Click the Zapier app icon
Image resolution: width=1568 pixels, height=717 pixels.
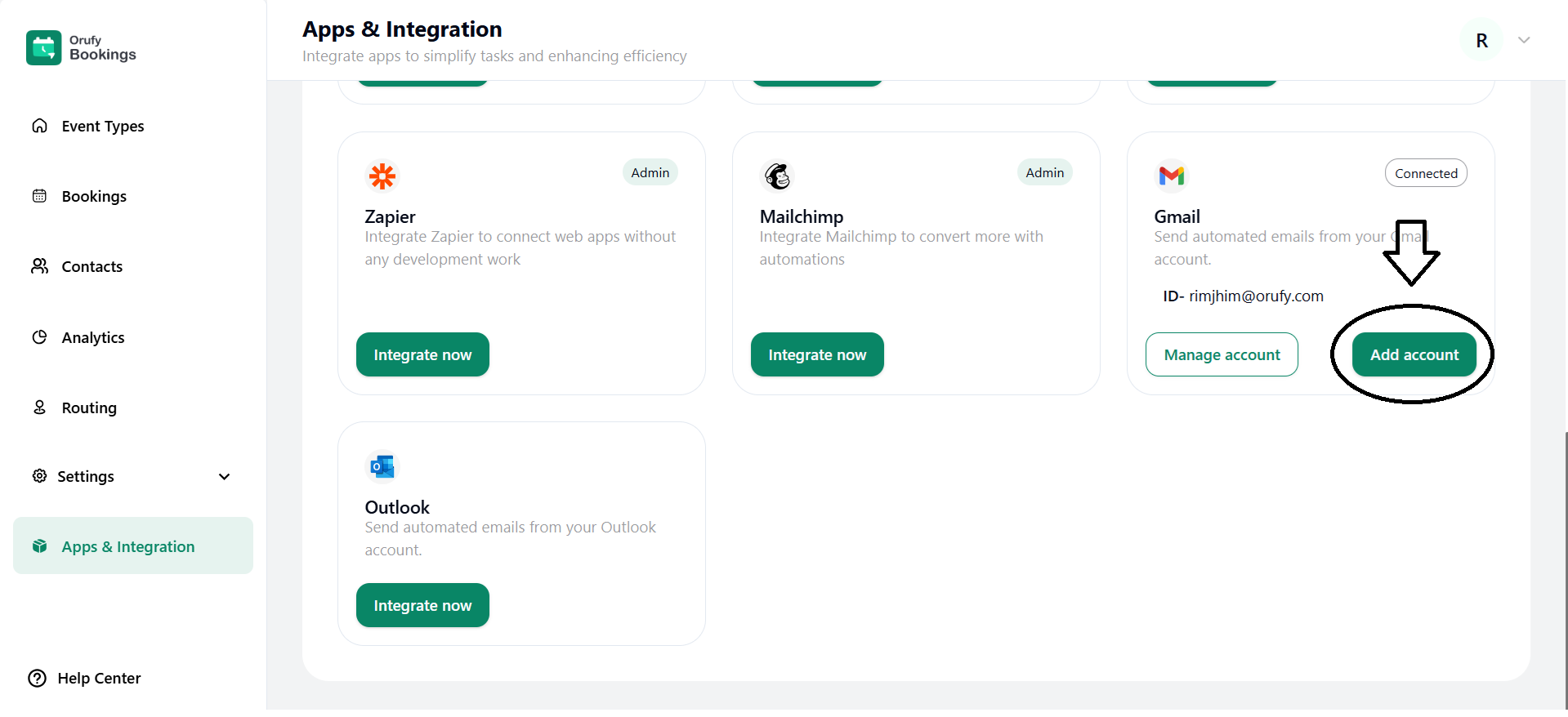point(382,176)
